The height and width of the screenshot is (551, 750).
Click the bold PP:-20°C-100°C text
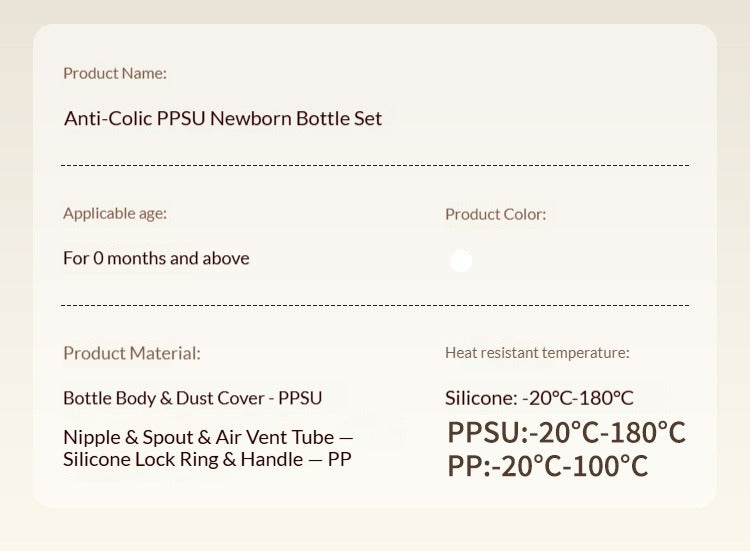click(x=547, y=466)
